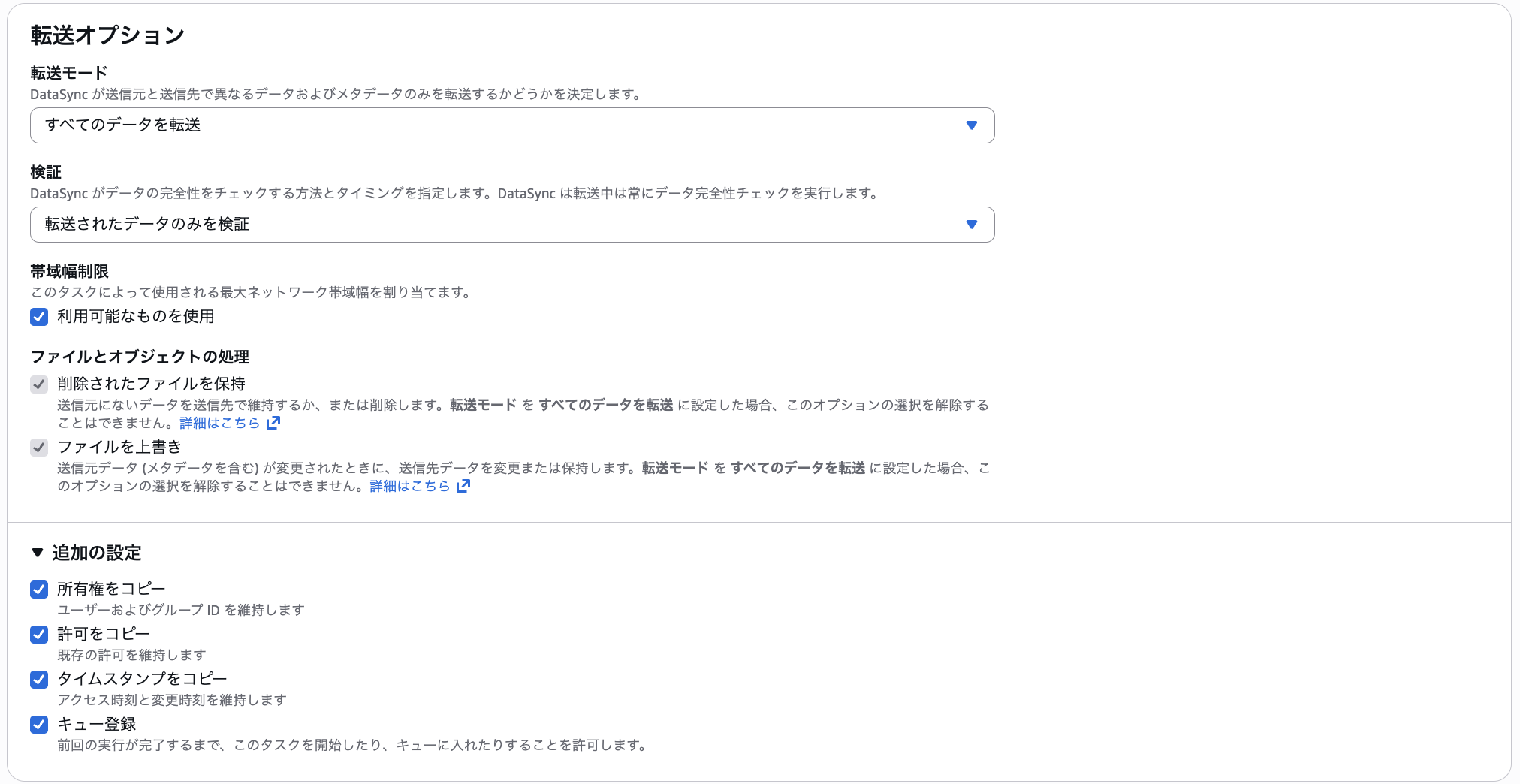Viewport: 1520px width, 784px height.
Task: Uncheck タイムスタンプをコピー
Action: 38,680
